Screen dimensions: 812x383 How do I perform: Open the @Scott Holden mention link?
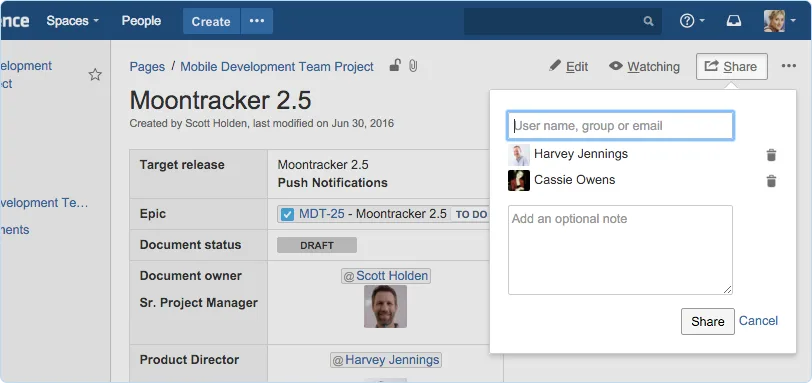[386, 276]
